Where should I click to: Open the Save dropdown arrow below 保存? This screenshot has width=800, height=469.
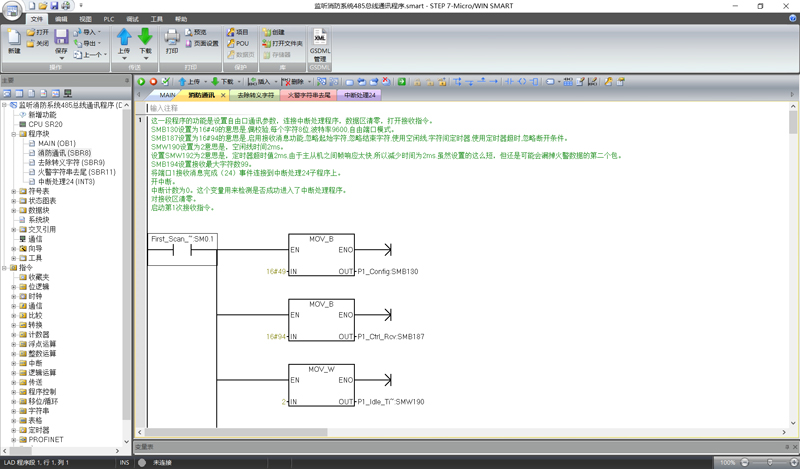61,58
